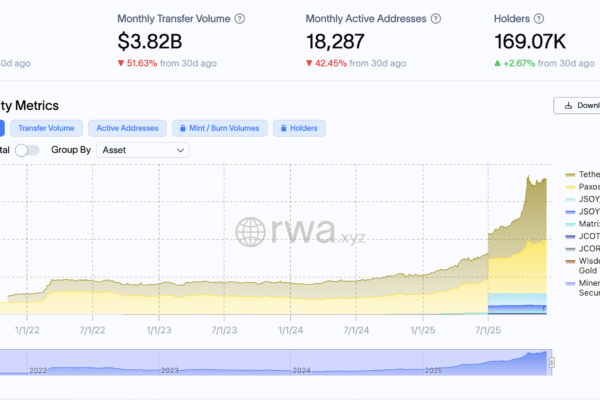Click the Monthly Transfer Volume help icon
The width and height of the screenshot is (600, 400).
click(x=239, y=19)
